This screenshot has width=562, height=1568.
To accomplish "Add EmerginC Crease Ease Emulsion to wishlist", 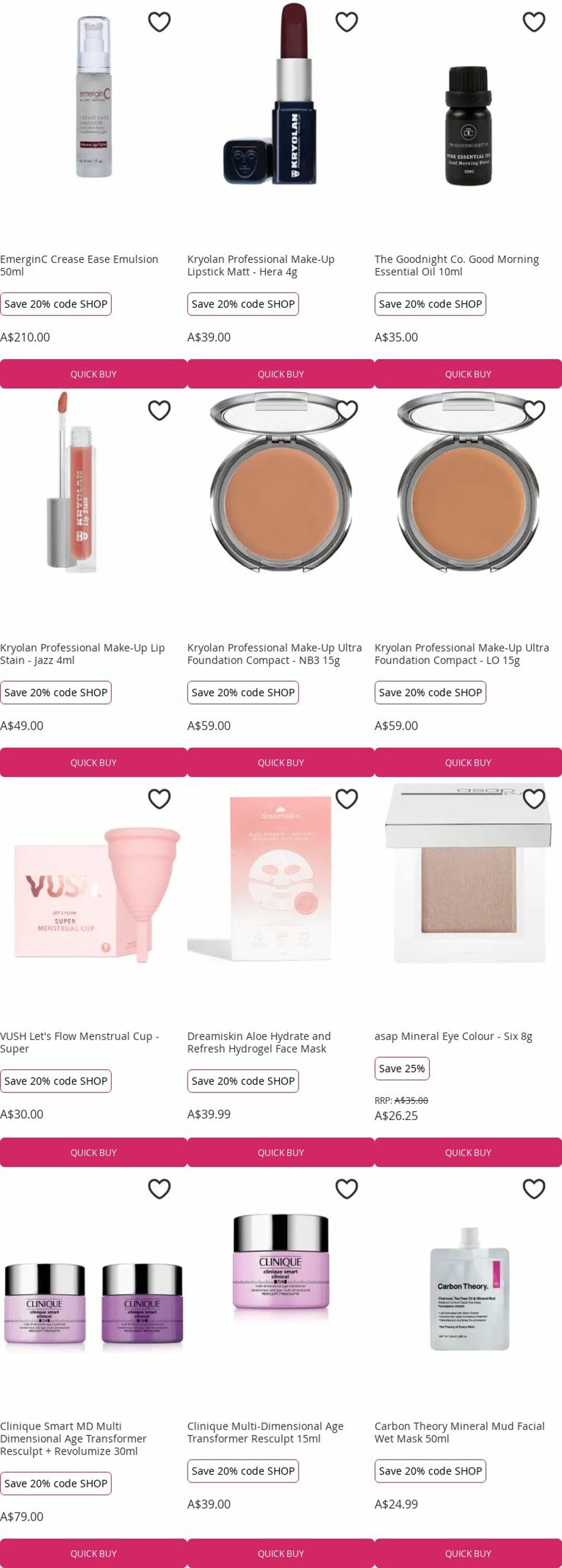I will [159, 22].
